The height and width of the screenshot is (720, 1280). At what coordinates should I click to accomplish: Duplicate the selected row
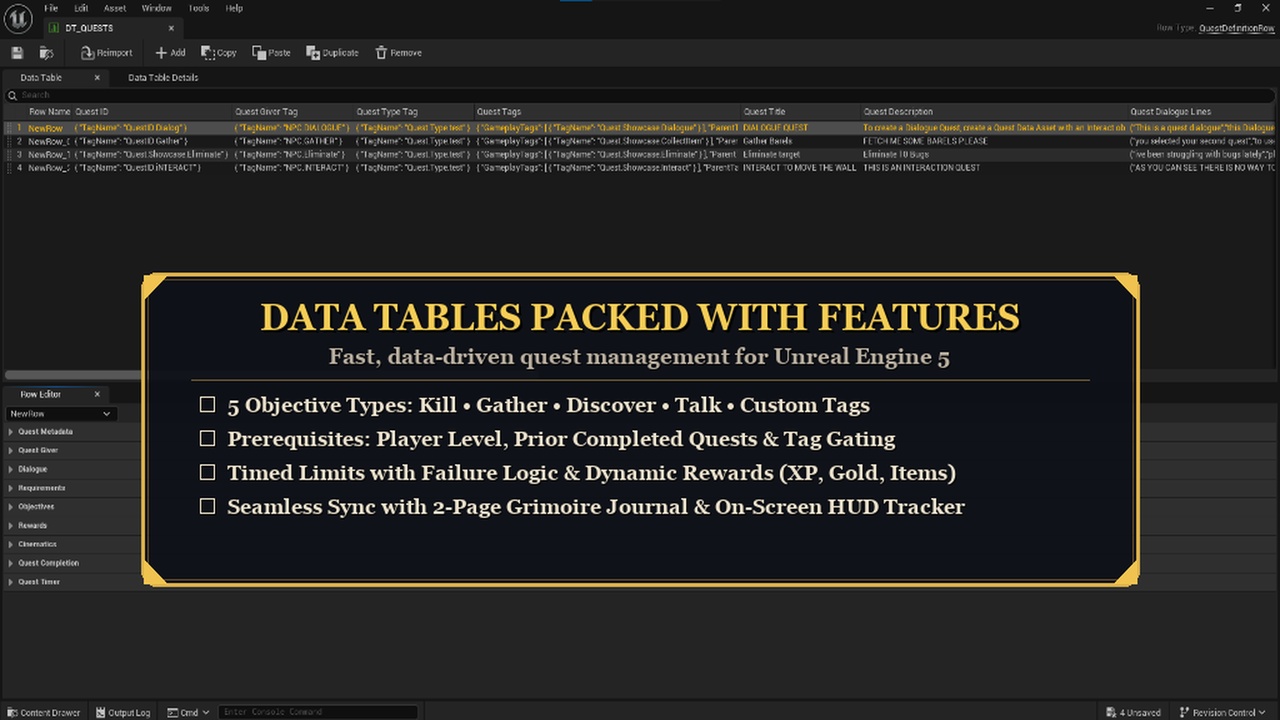[x=332, y=53]
